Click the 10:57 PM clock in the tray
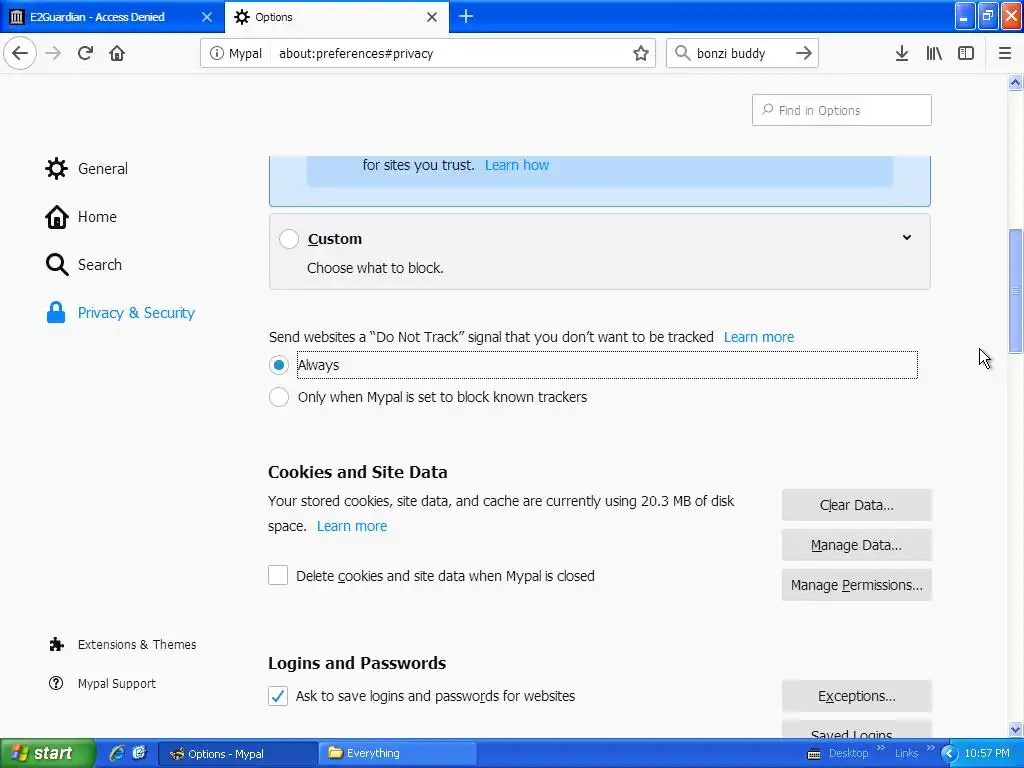The width and height of the screenshot is (1024, 768). [x=987, y=754]
